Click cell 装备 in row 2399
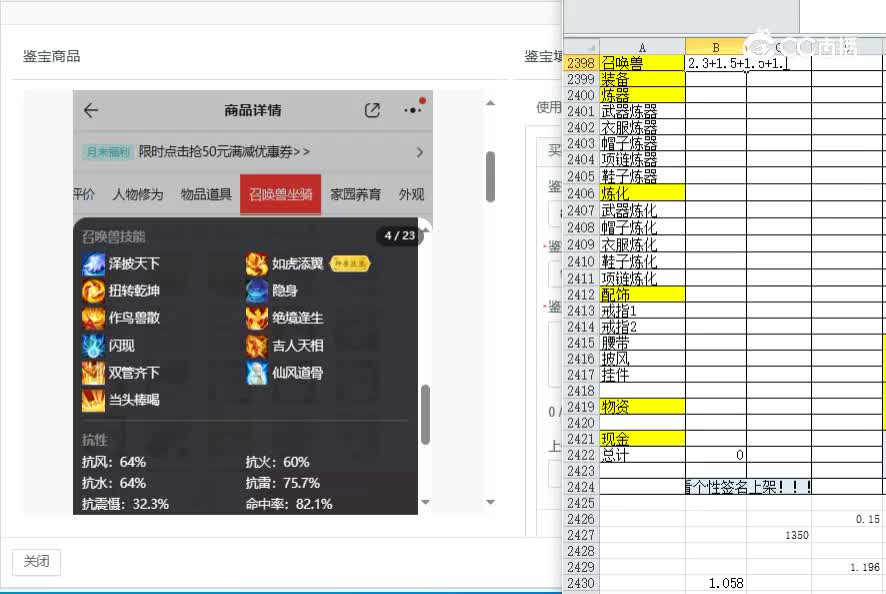This screenshot has height=594, width=886. tap(642, 79)
